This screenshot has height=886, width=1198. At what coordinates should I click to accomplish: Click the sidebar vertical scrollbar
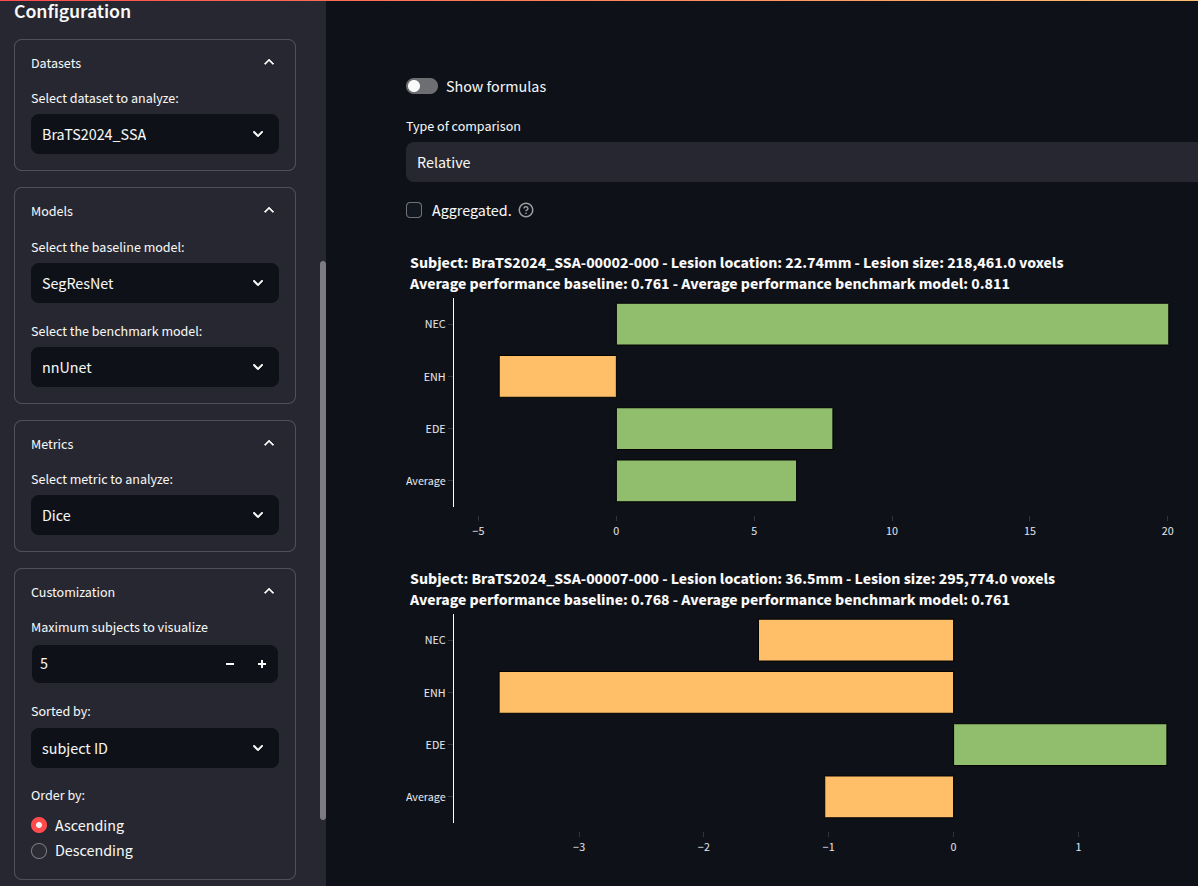point(321,540)
